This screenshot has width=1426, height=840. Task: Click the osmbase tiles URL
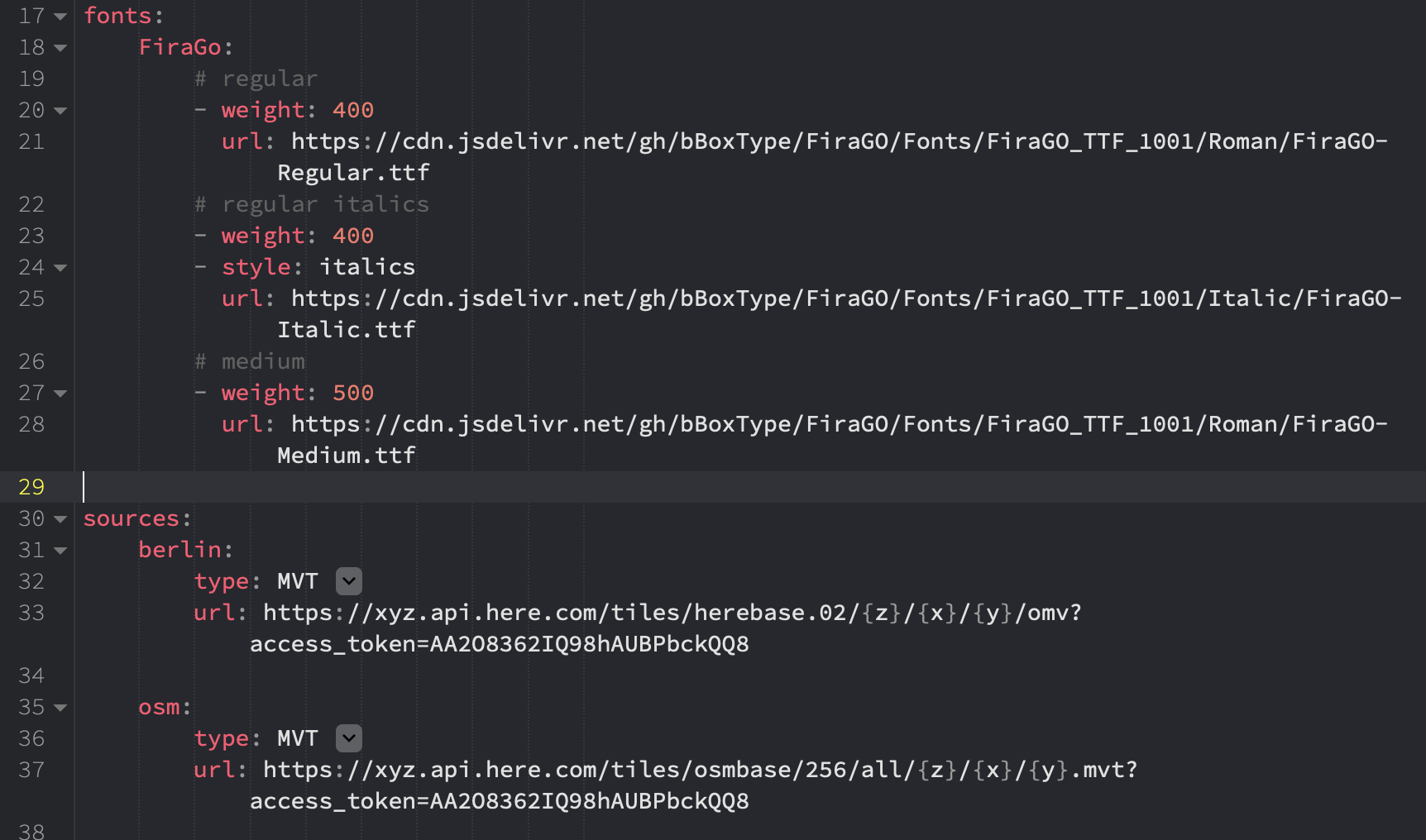[x=700, y=785]
